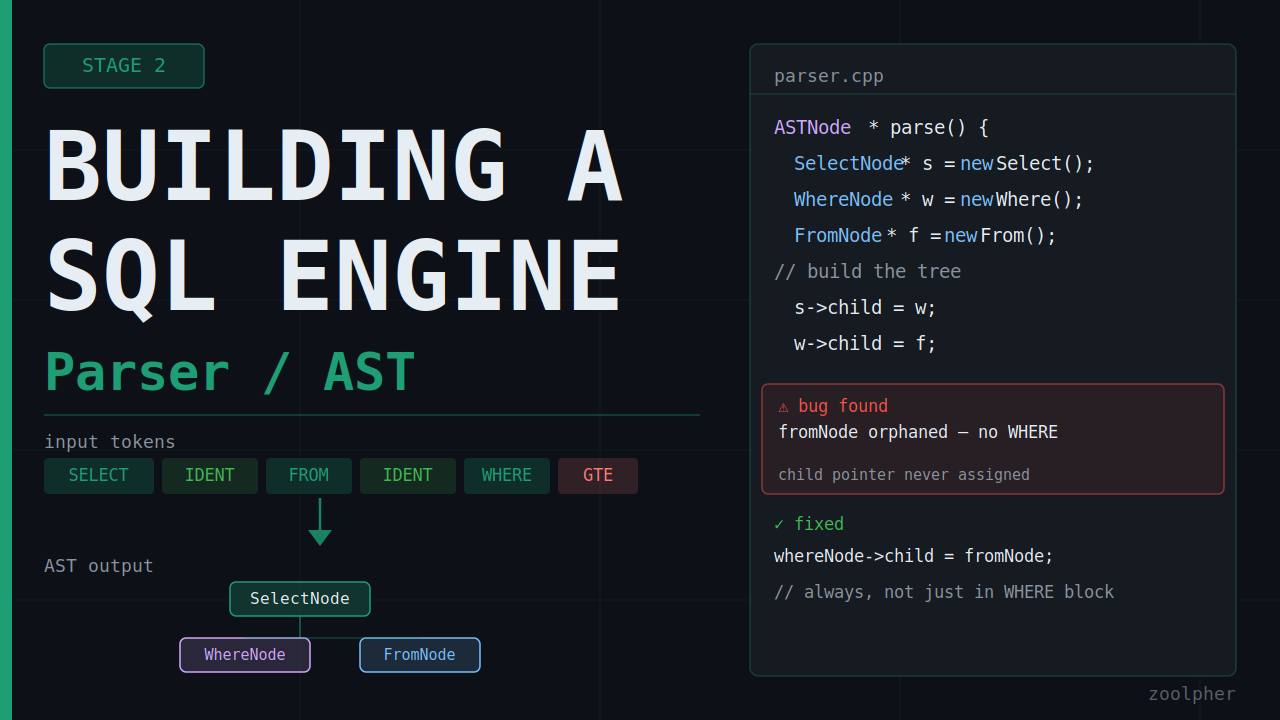Viewport: 1280px width, 720px height.
Task: Select the WhereNode box in the AST tree
Action: [x=245, y=655]
